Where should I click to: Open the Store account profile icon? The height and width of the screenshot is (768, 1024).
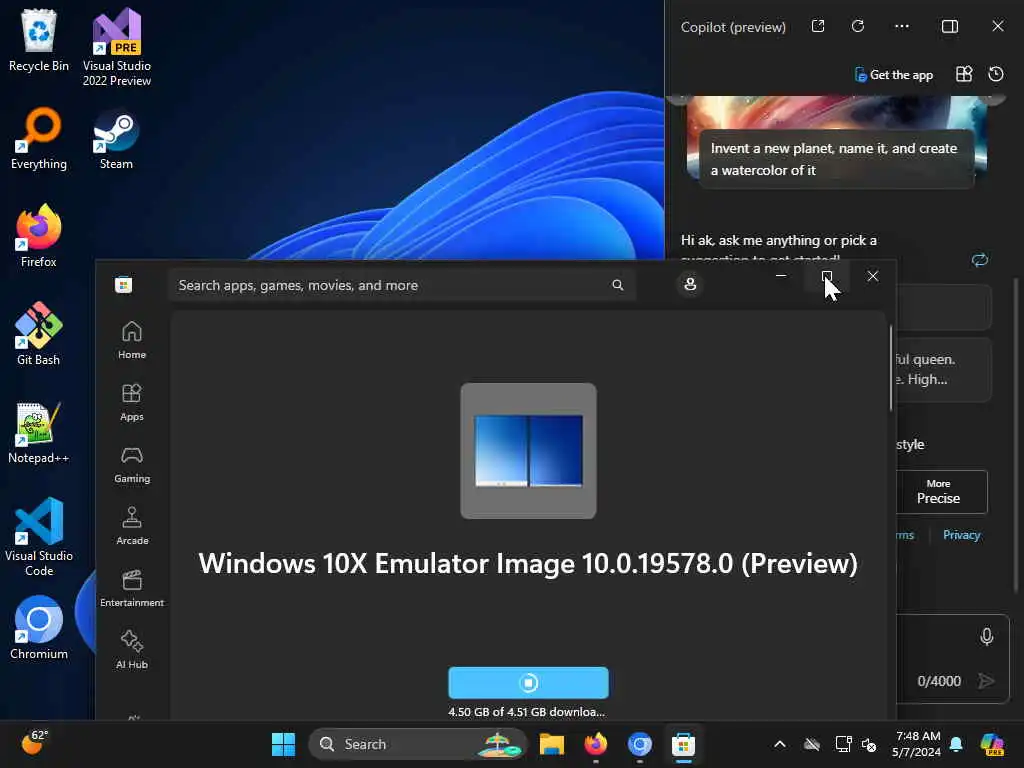pos(690,284)
